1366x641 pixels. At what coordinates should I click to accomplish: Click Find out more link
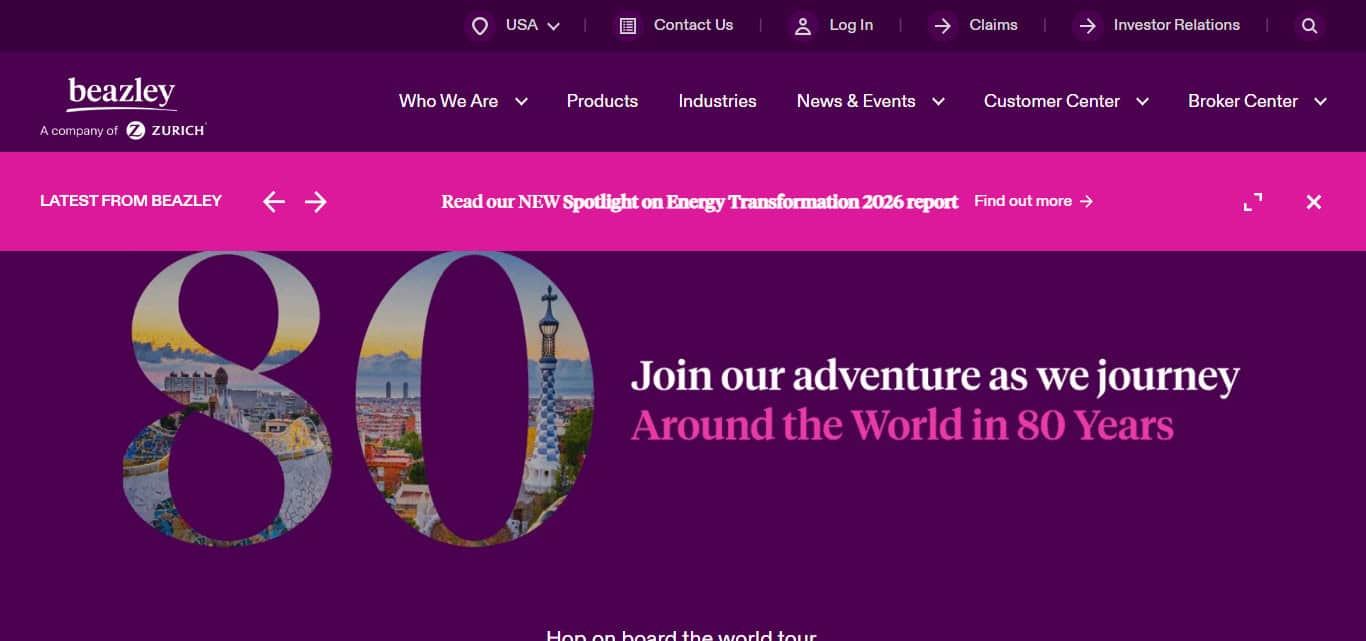(x=1034, y=201)
